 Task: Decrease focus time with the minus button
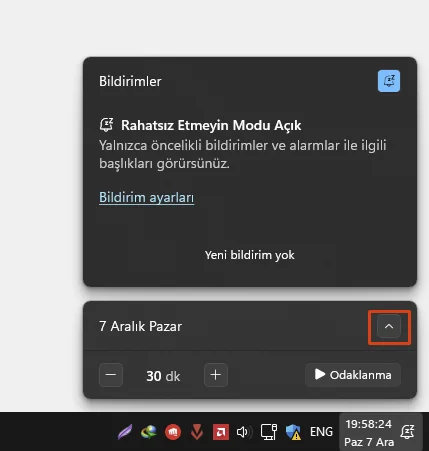pos(111,375)
